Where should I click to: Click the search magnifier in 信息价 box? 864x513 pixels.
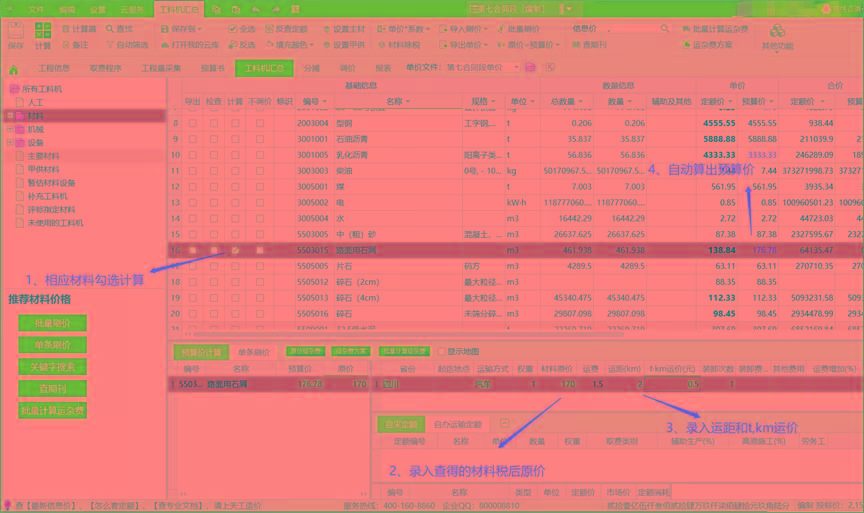665,29
